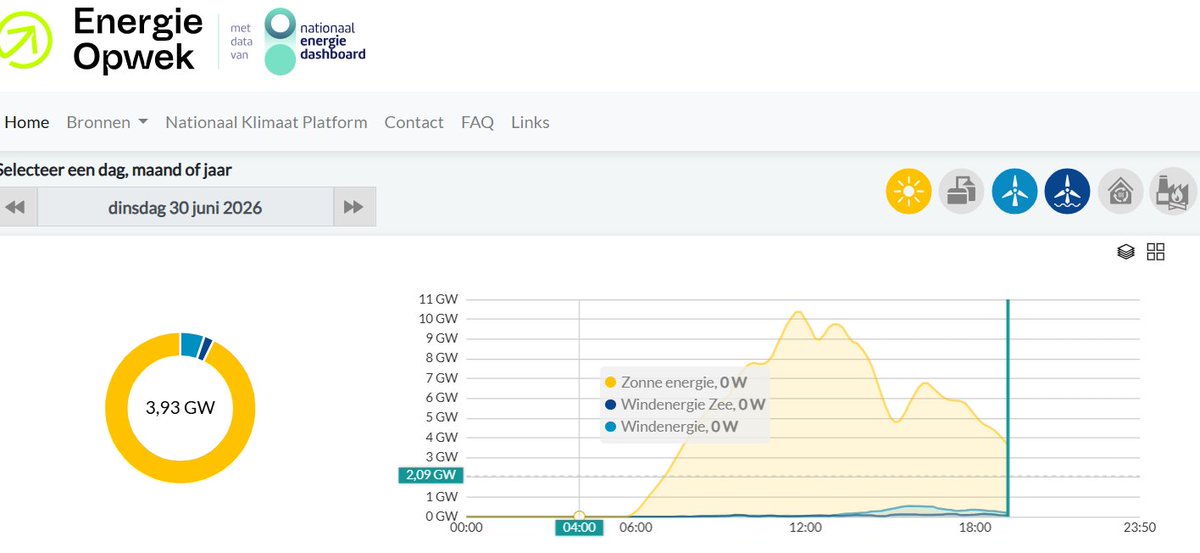The height and width of the screenshot is (553, 1200).
Task: Click the teal current-time vertical line
Action: click(1008, 408)
